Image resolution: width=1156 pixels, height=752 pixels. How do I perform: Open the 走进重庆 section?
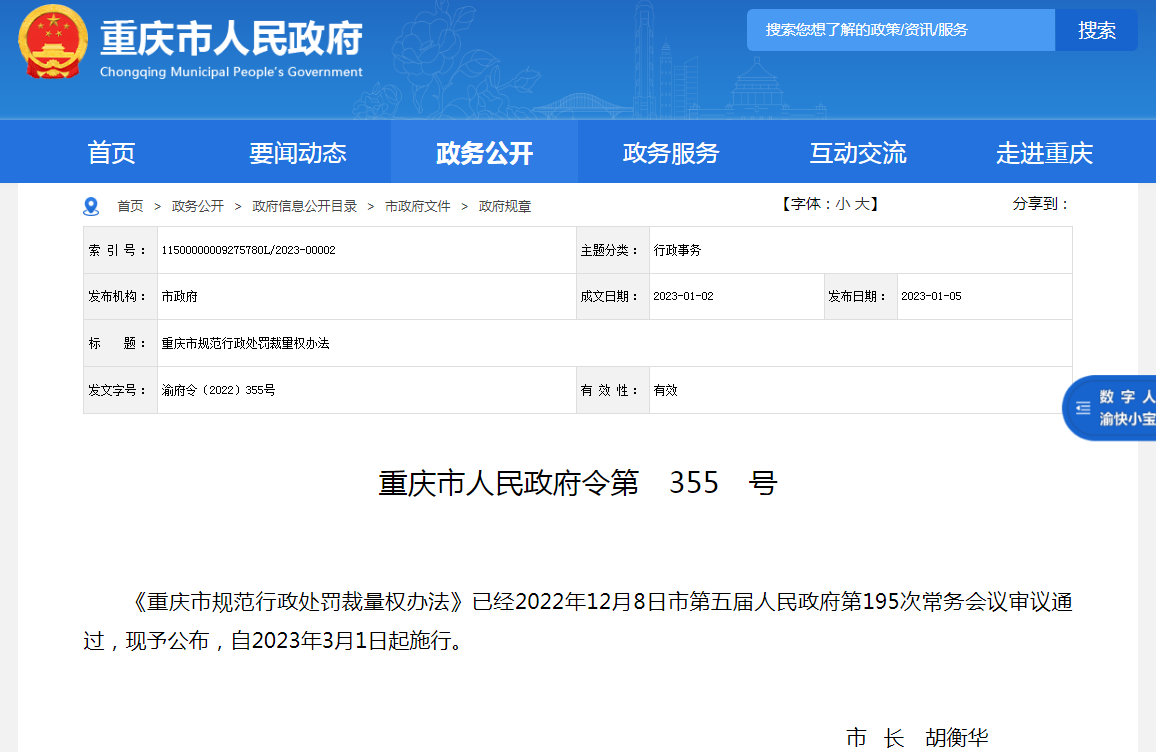click(1046, 151)
